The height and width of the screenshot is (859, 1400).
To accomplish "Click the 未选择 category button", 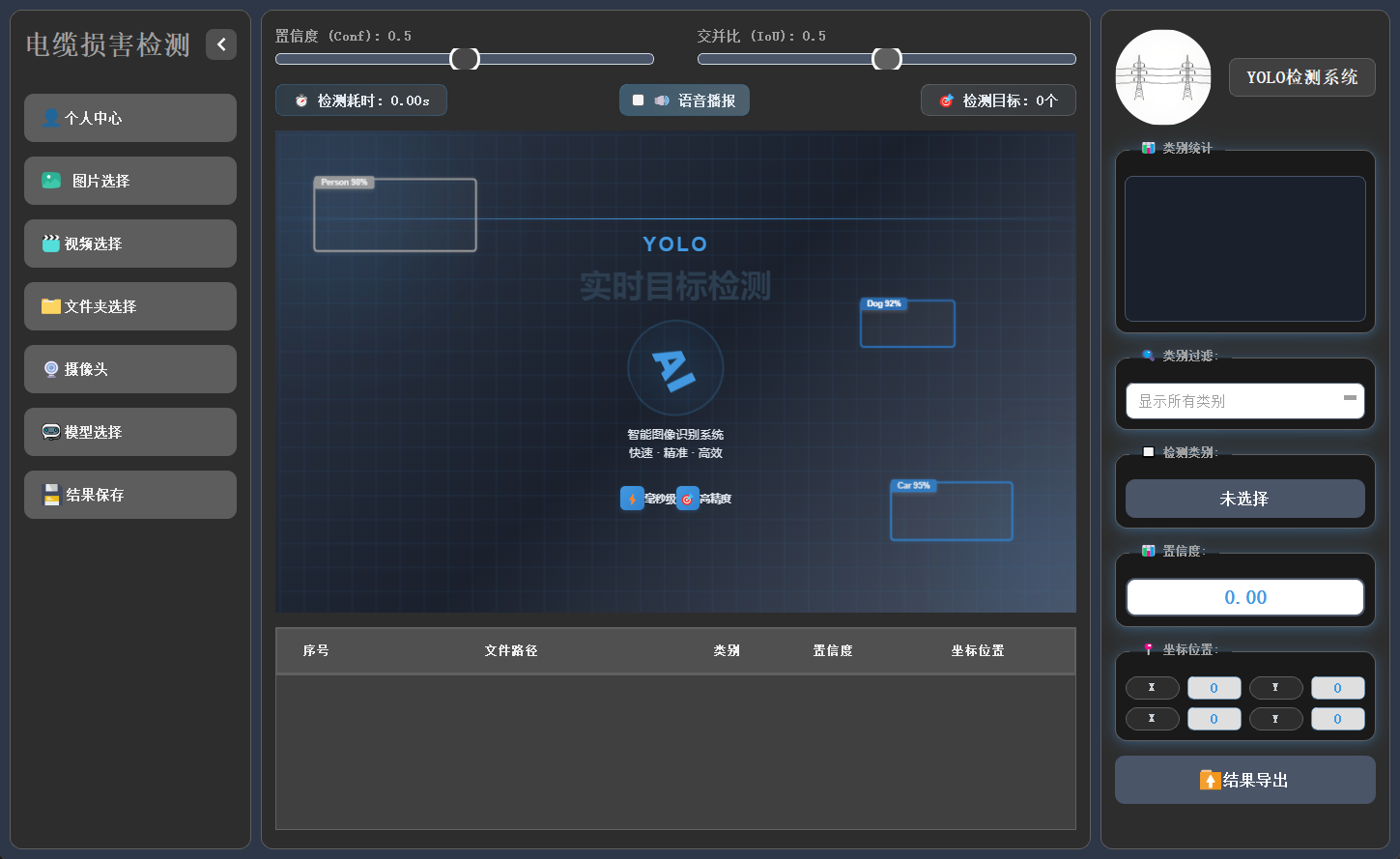I will click(x=1245, y=499).
